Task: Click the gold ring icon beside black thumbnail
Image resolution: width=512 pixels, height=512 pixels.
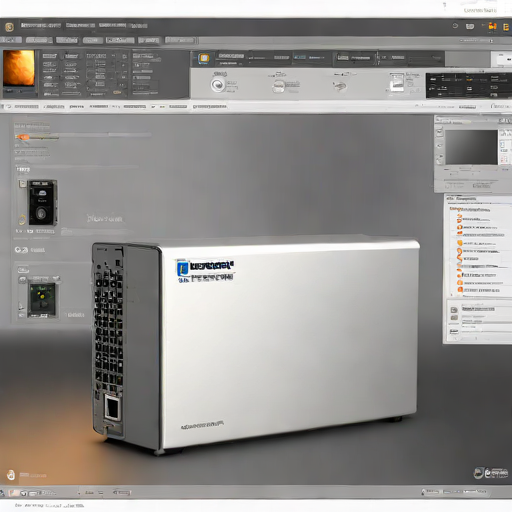Action: pyautogui.click(x=22, y=220)
